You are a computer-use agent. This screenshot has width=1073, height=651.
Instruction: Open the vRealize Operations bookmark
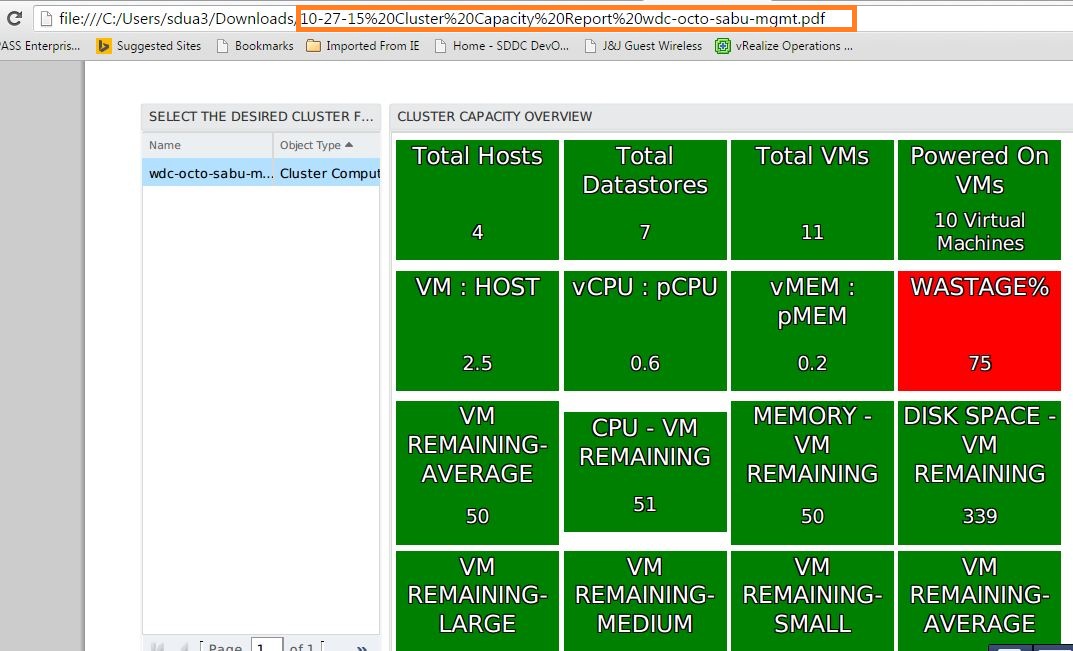click(784, 46)
